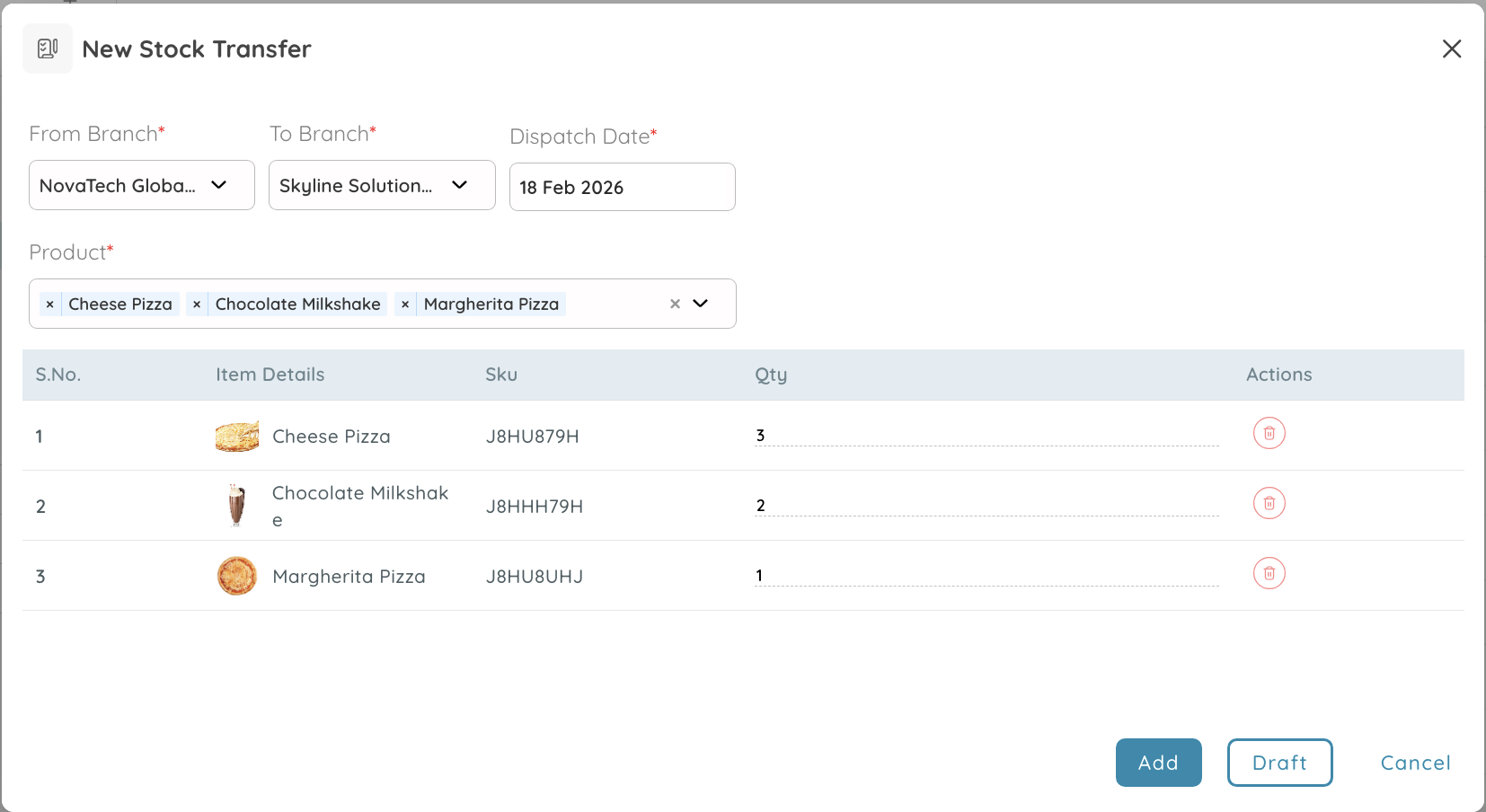This screenshot has width=1486, height=812.
Task: Remove the Chocolate Milkshake product tag
Action: pyautogui.click(x=197, y=304)
